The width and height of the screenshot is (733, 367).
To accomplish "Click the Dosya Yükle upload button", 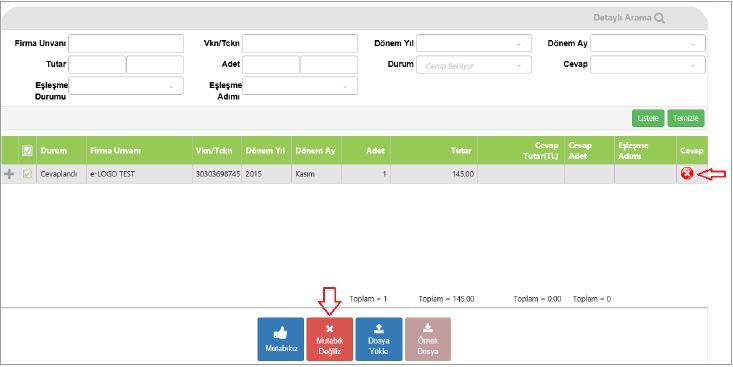I will [379, 339].
